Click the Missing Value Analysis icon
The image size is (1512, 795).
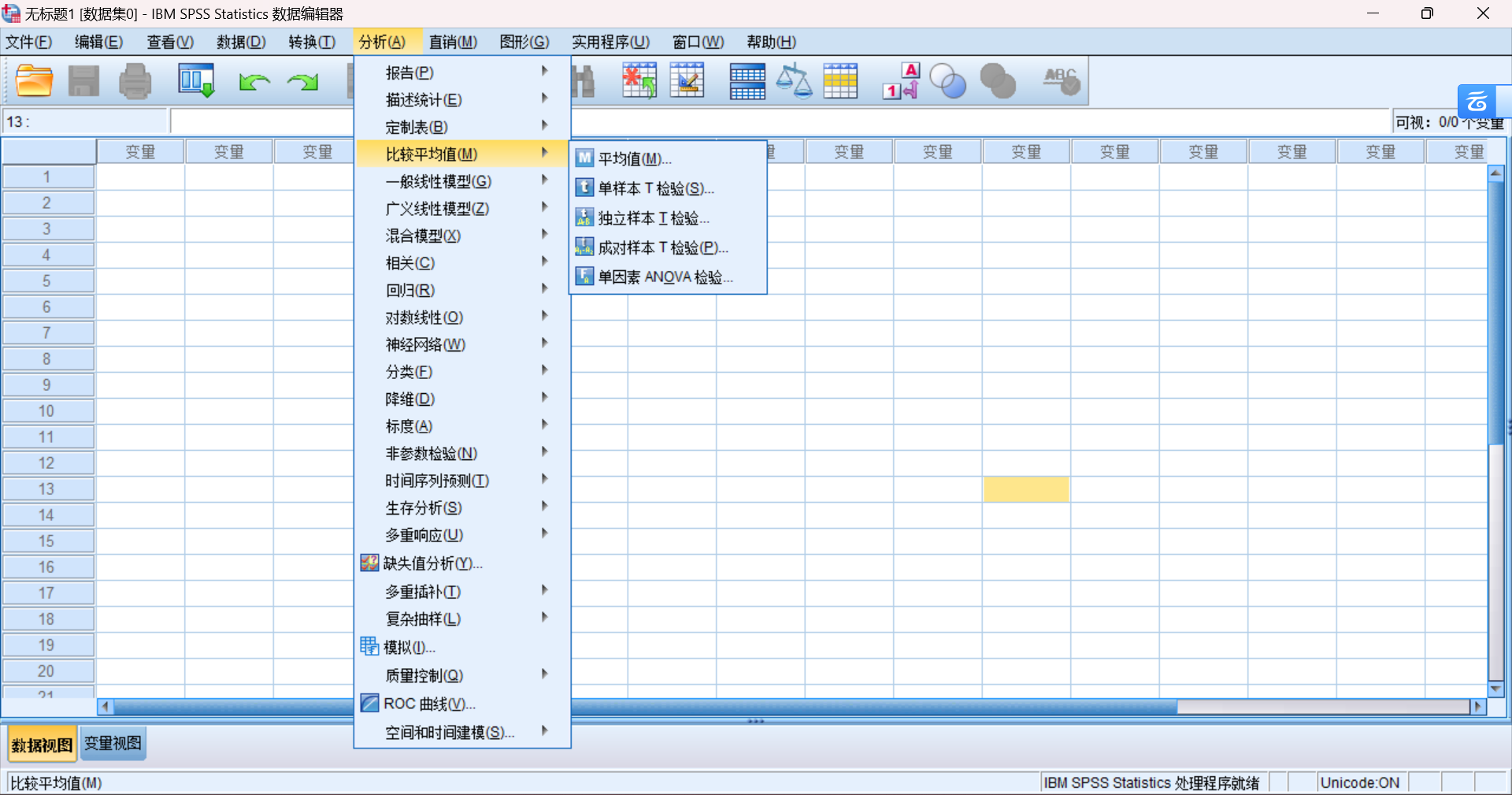369,563
